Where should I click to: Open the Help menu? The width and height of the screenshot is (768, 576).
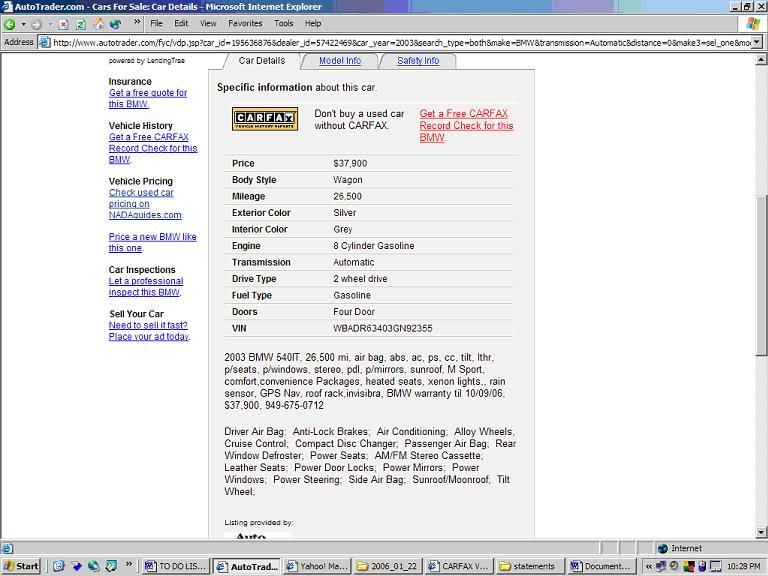click(313, 23)
